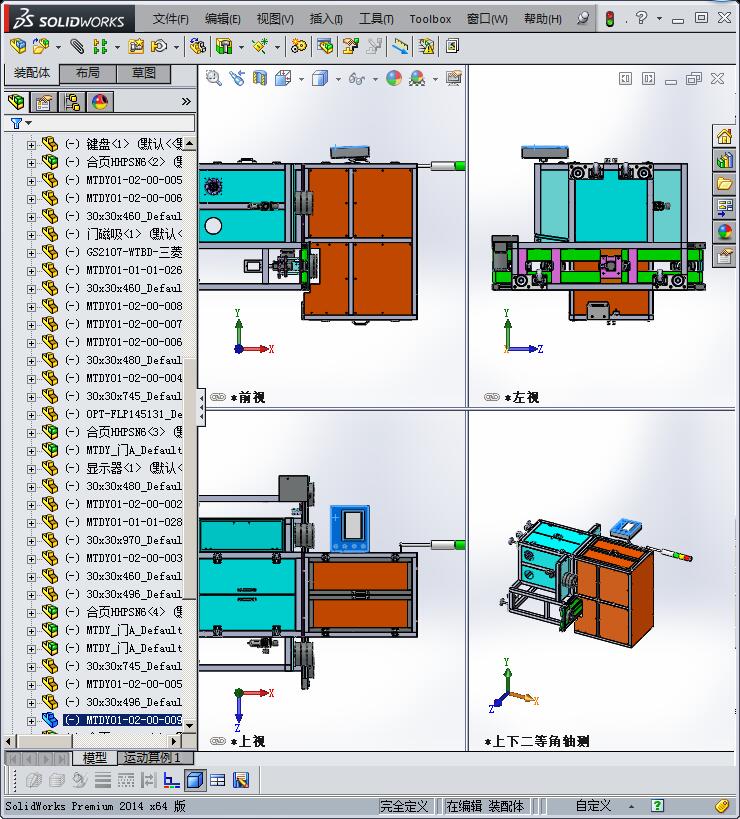The width and height of the screenshot is (740, 819).
Task: Open the Design Library task pane icon
Action: point(724,160)
